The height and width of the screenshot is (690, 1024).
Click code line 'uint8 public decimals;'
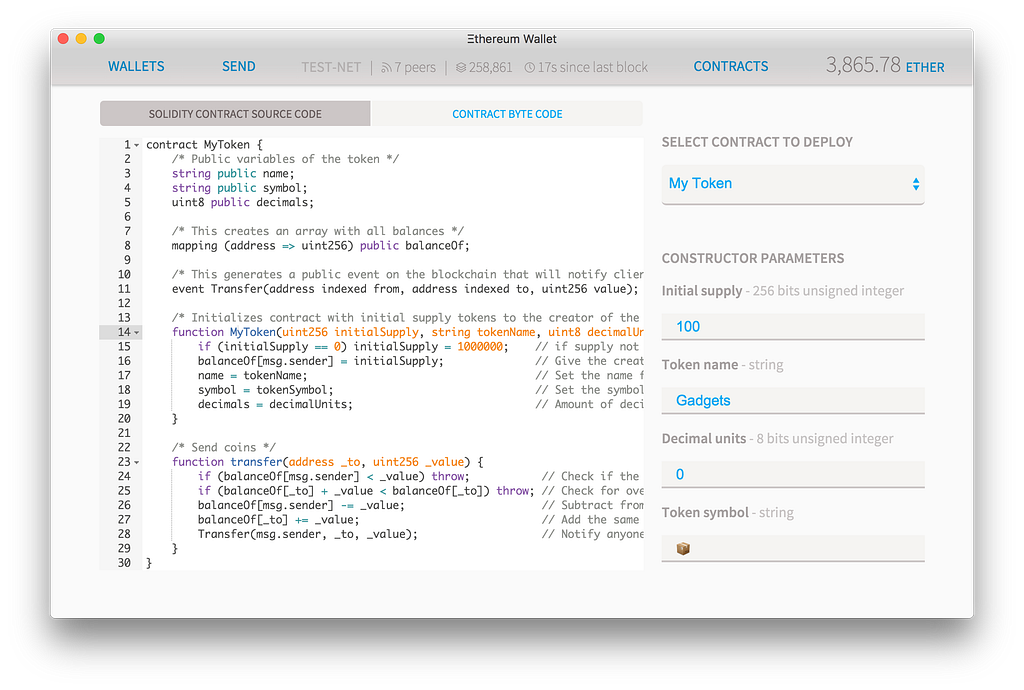coord(243,202)
